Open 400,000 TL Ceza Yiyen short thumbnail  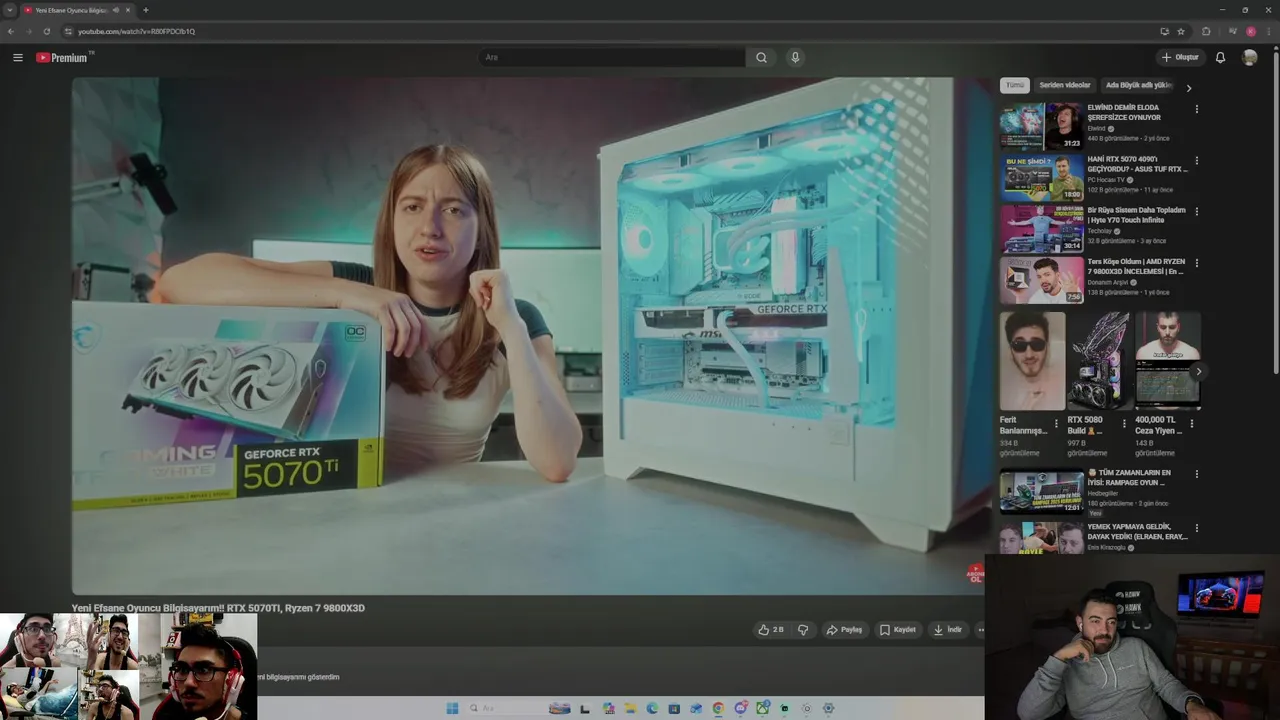[x=1168, y=360]
